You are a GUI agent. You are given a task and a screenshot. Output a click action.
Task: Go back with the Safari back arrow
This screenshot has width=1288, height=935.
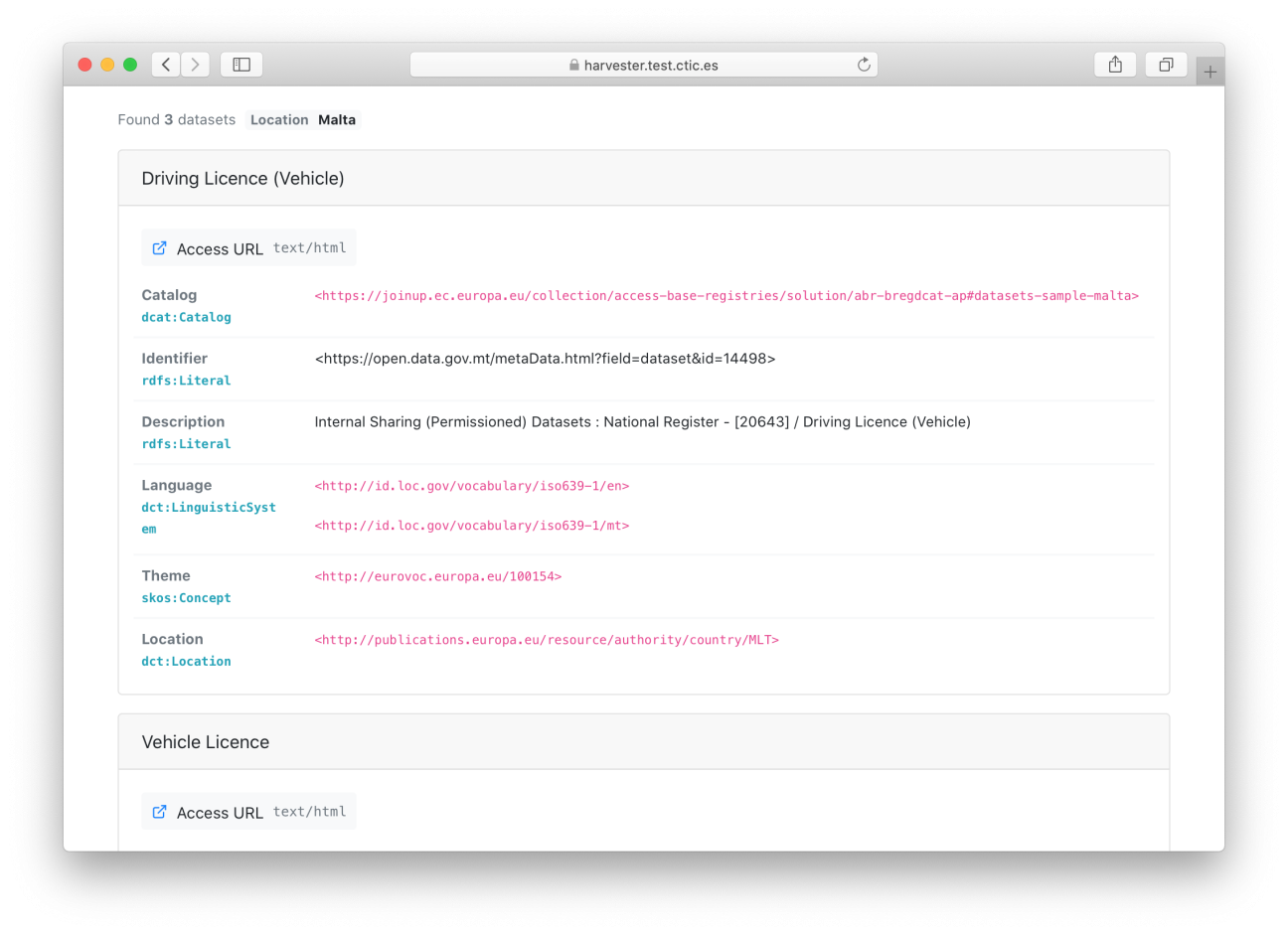[x=166, y=65]
